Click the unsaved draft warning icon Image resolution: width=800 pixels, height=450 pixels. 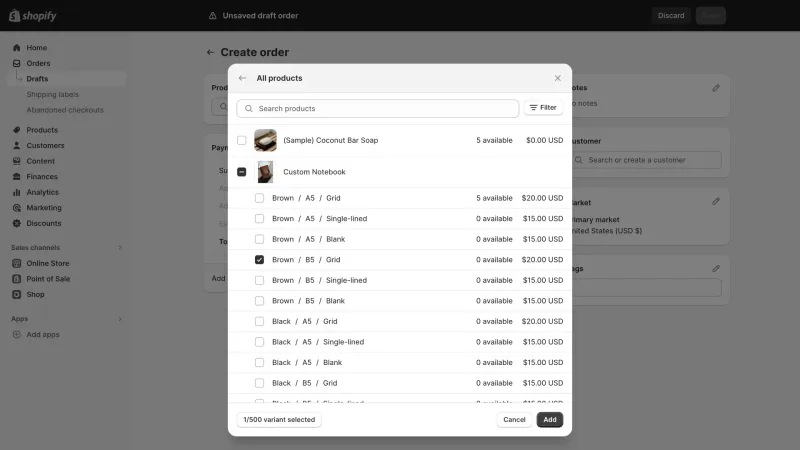[213, 16]
